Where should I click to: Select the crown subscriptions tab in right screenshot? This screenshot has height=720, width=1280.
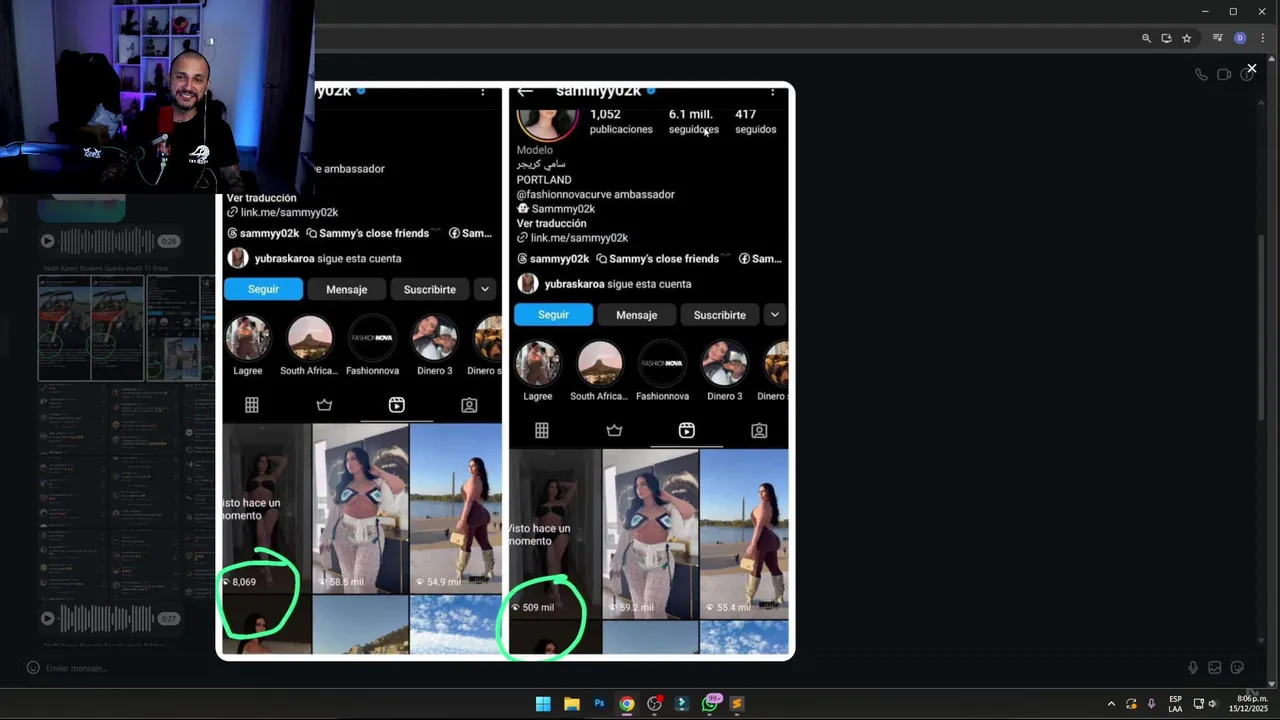[x=614, y=430]
